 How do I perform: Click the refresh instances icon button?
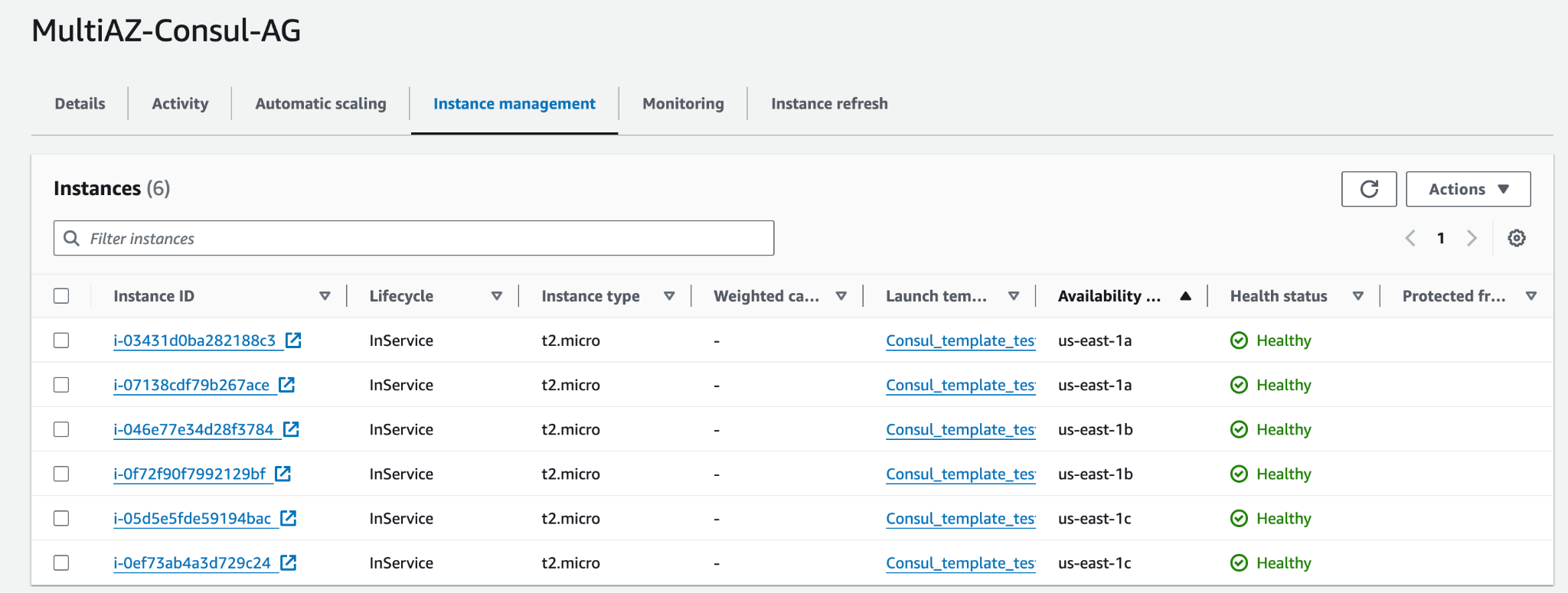[x=1368, y=189]
